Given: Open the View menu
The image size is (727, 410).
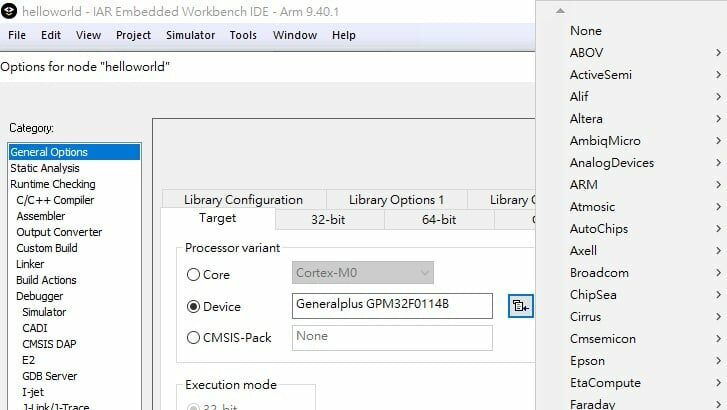Looking at the screenshot, I should point(89,35).
